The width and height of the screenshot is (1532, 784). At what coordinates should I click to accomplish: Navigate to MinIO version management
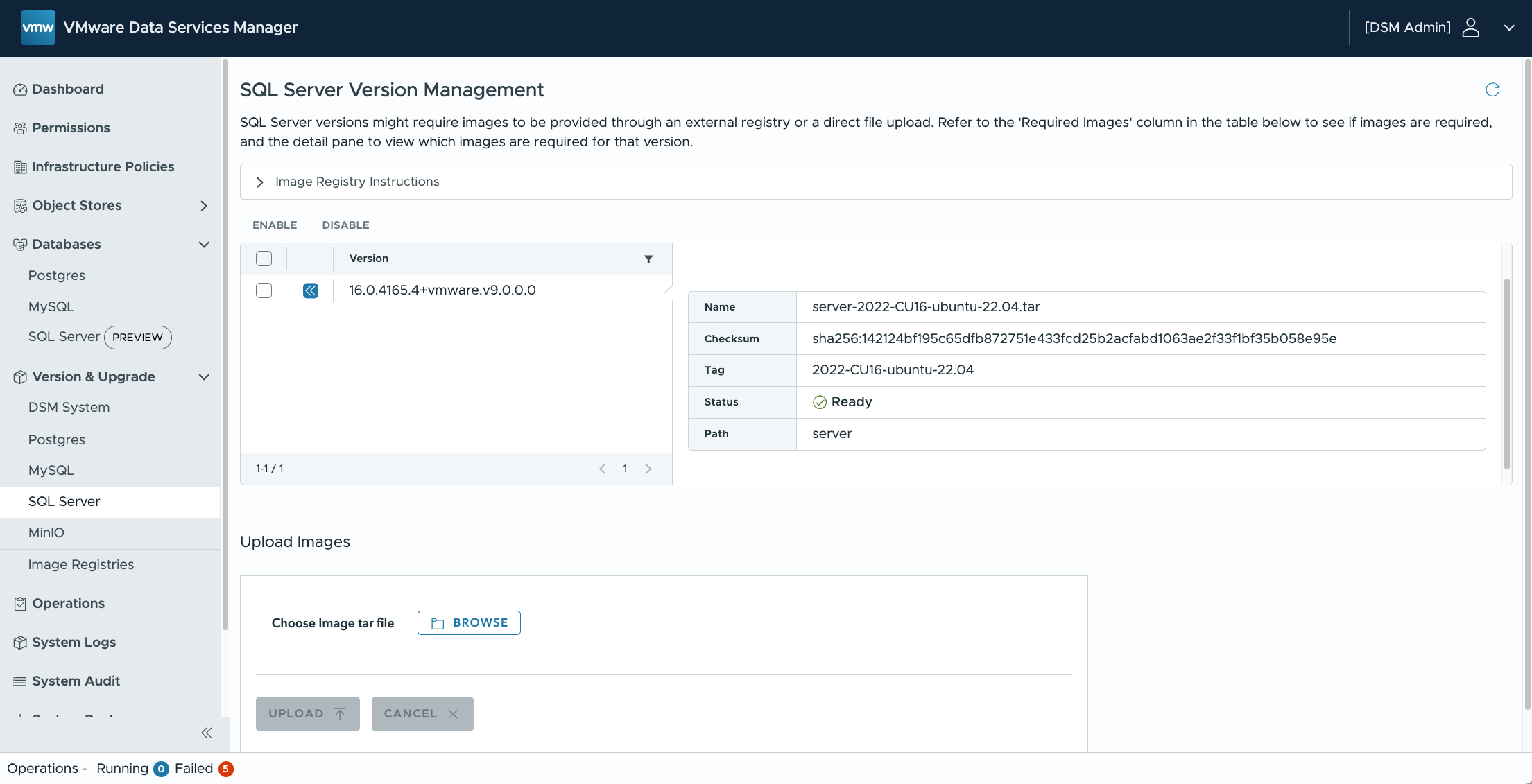pyautogui.click(x=46, y=532)
